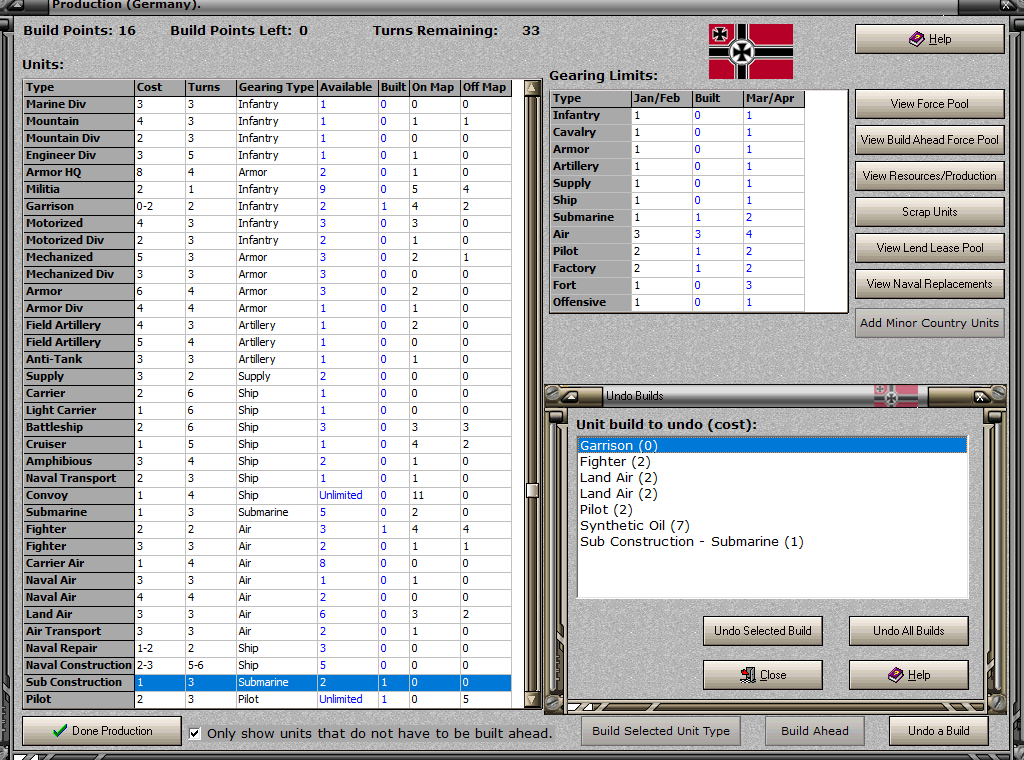
Task: Select the Light Carrier unit row
Action: (268, 410)
